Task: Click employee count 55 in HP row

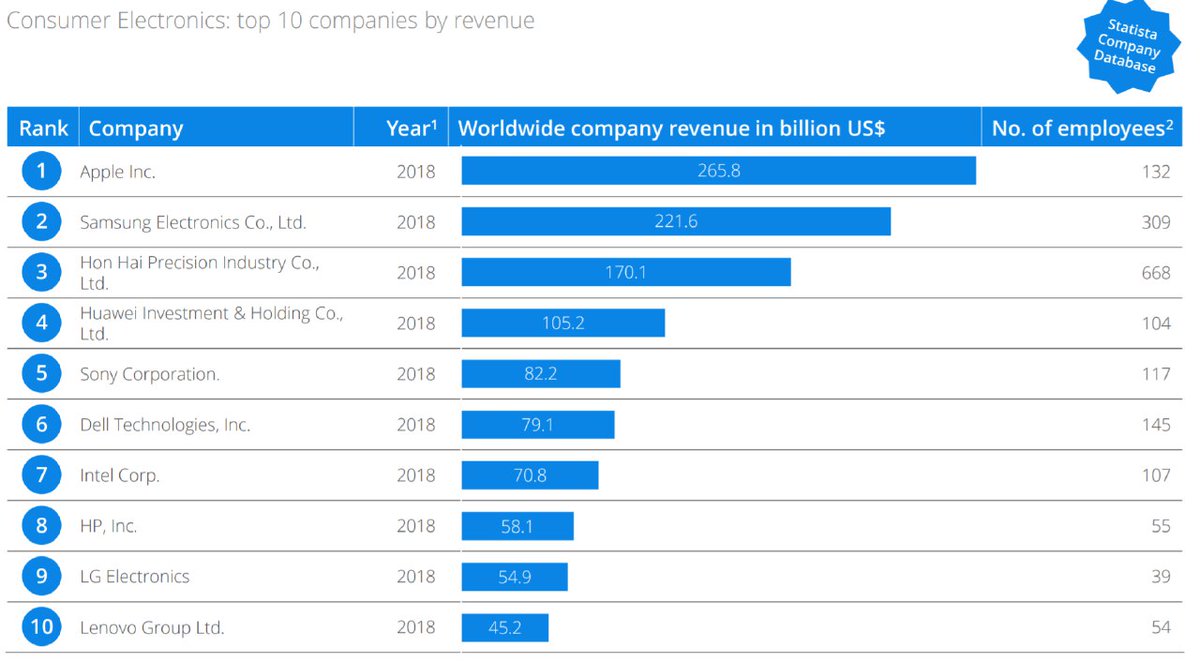Action: (1160, 526)
